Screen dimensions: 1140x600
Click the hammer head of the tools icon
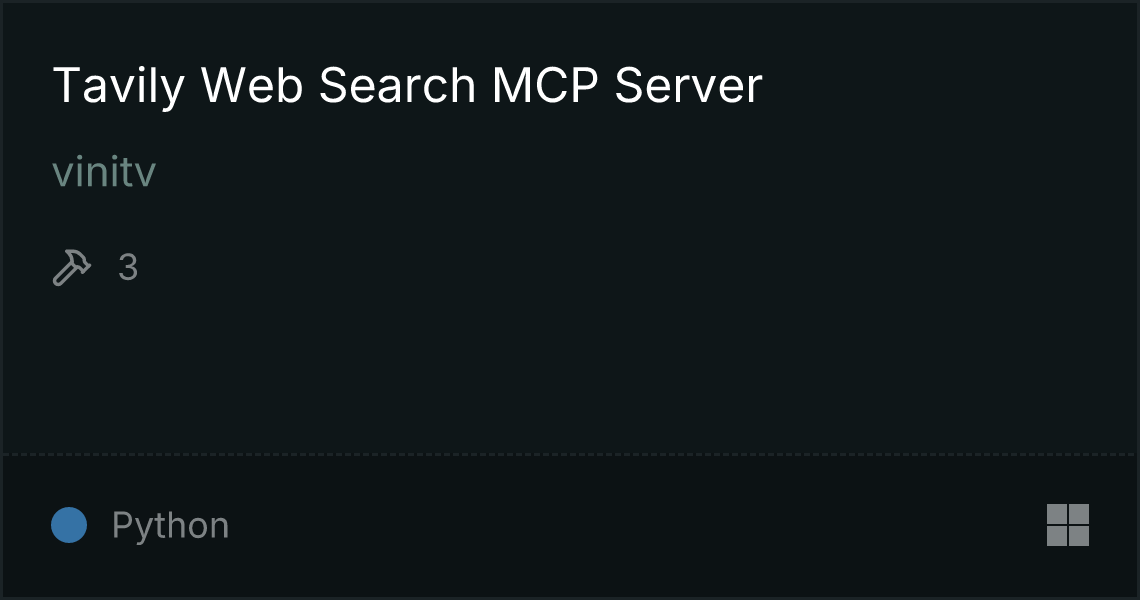(79, 260)
